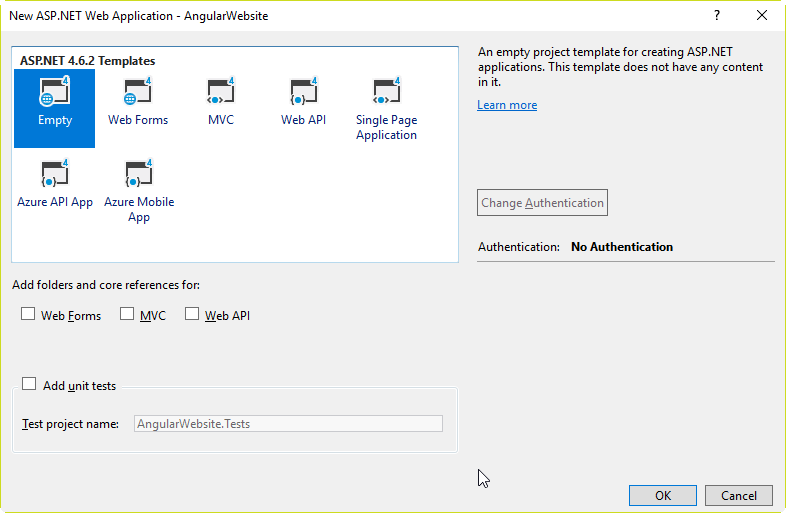This screenshot has height=513, width=786.
Task: Click the Test project name field
Action: 288,424
